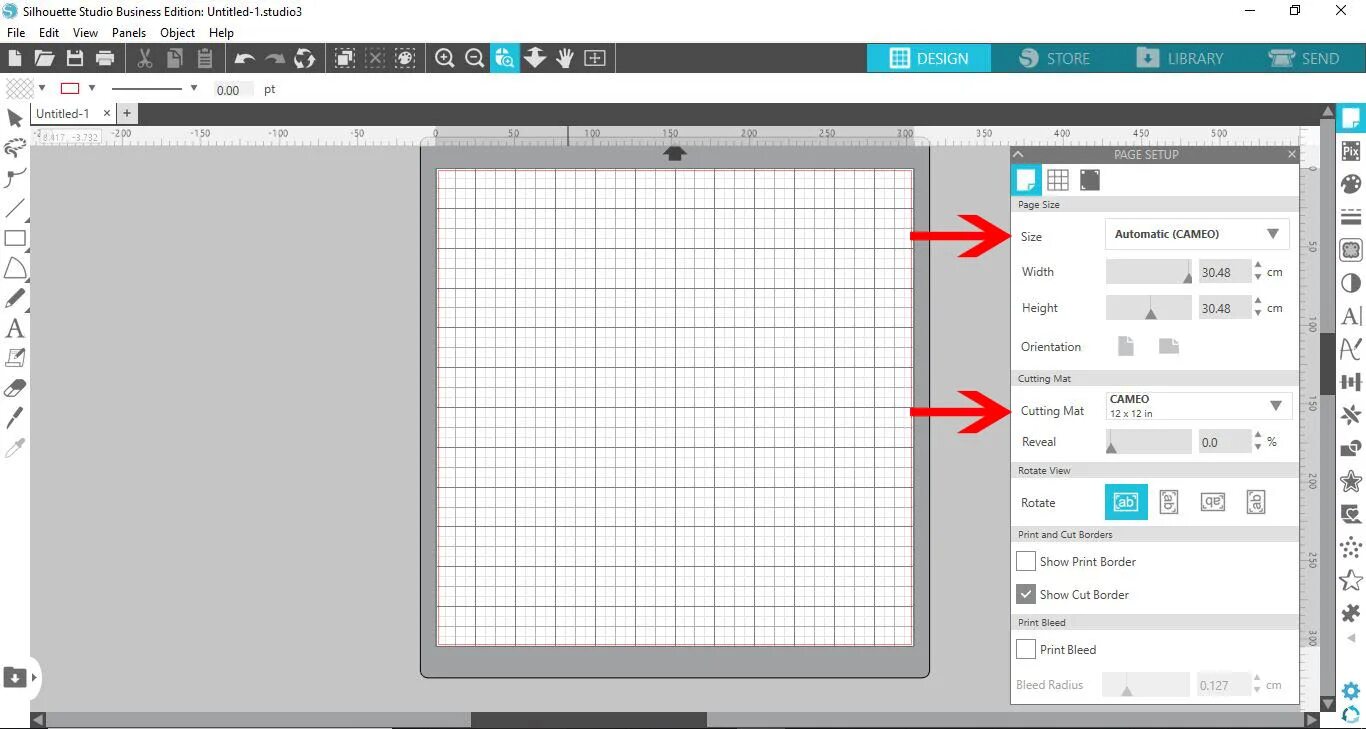Set portrait page orientation
Image resolution: width=1366 pixels, height=729 pixels.
1126,347
